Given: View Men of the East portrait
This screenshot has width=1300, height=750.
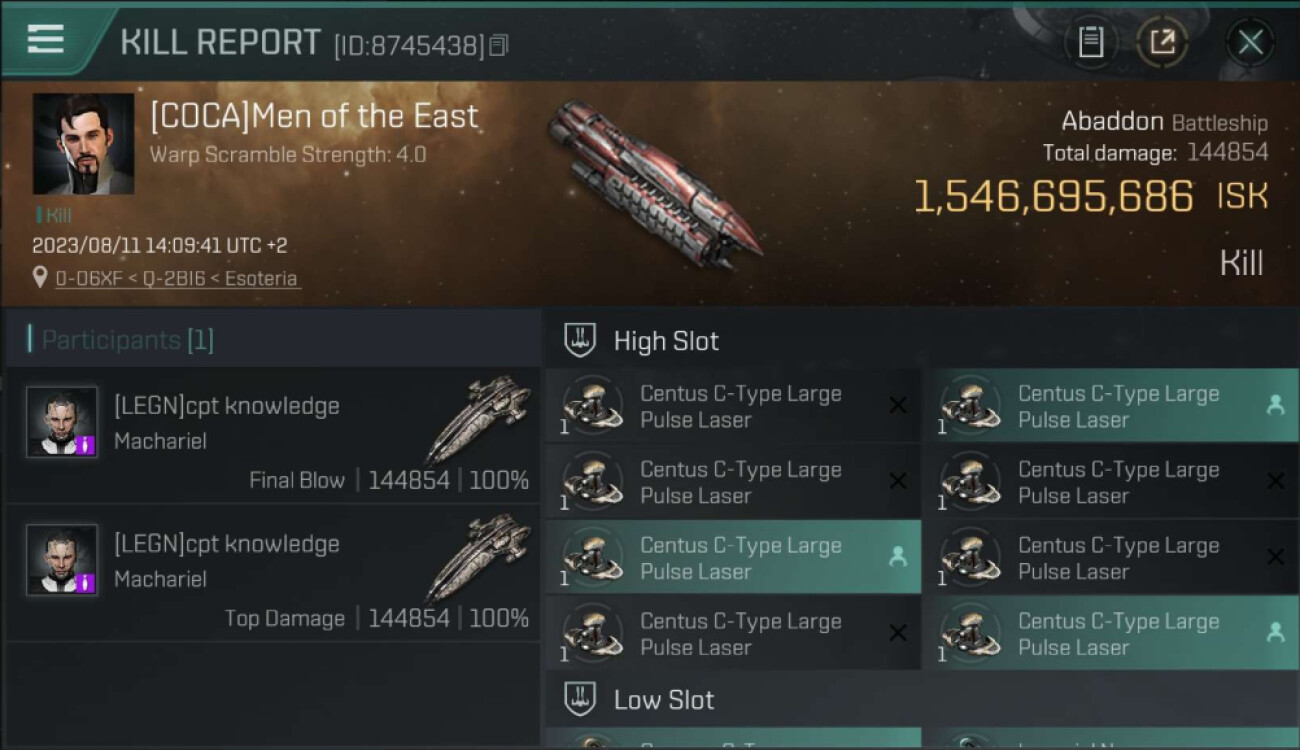Looking at the screenshot, I should tap(83, 144).
